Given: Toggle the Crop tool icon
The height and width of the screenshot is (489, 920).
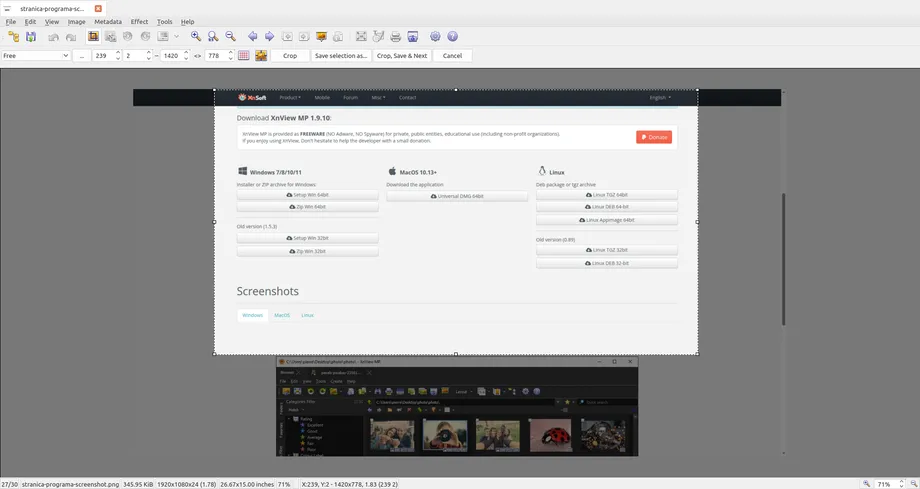Looking at the screenshot, I should 93,36.
